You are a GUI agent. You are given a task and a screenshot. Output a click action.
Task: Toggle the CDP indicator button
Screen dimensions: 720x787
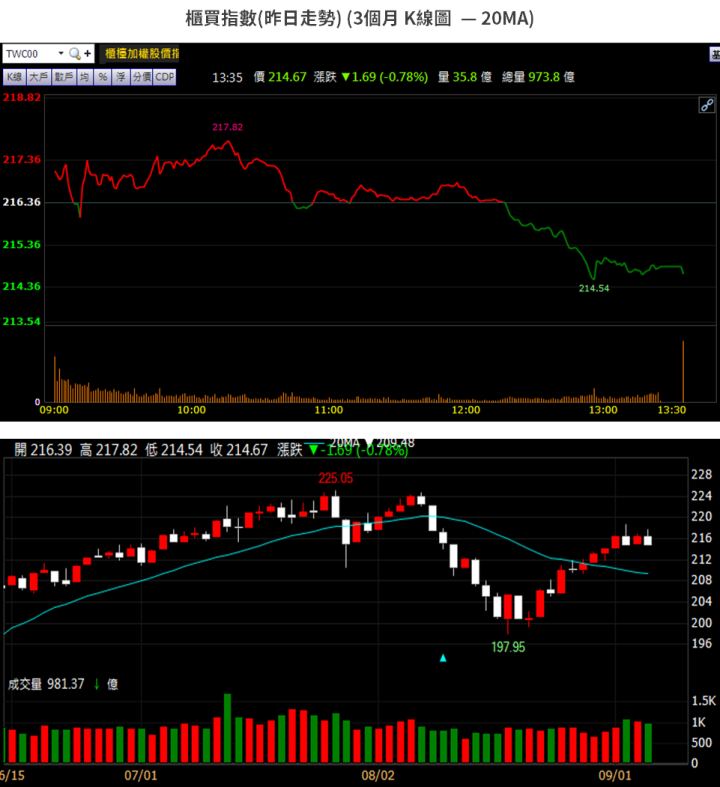point(165,77)
